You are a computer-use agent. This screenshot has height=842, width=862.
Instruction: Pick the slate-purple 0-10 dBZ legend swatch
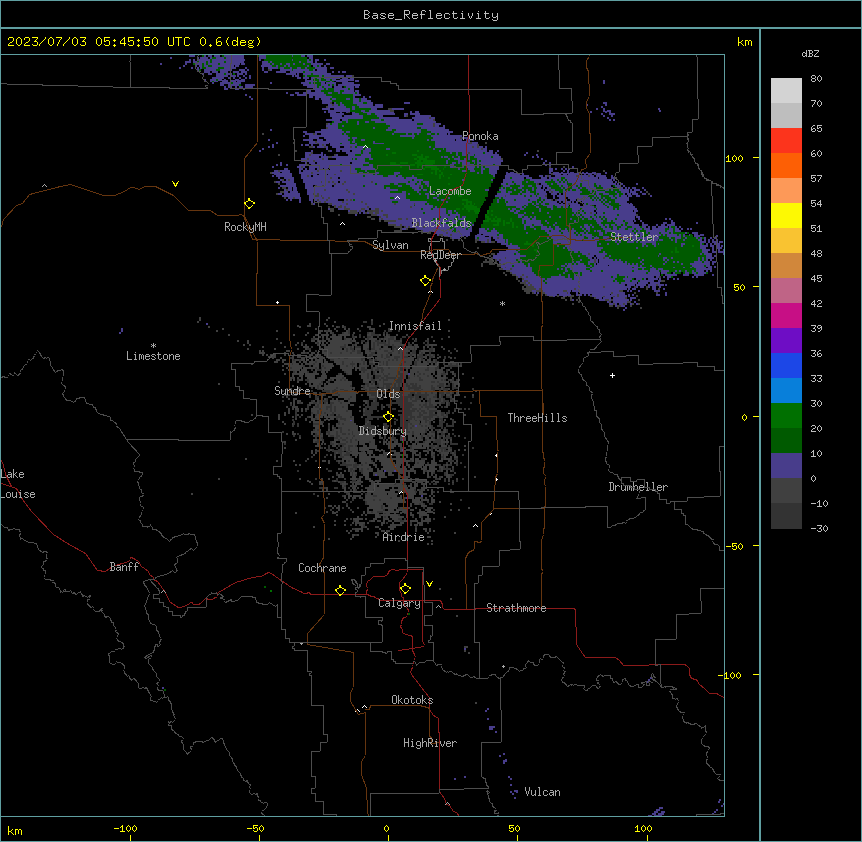coord(786,466)
